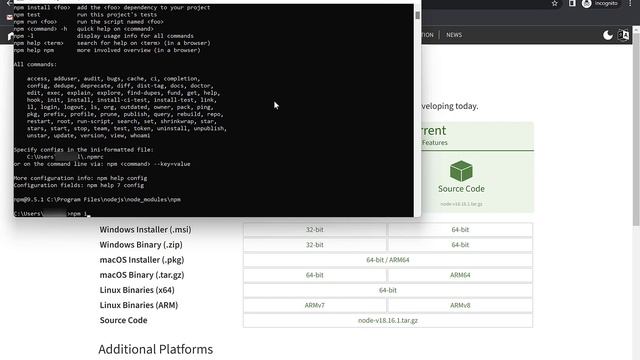
Task: Open the language translation icon
Action: (x=623, y=35)
